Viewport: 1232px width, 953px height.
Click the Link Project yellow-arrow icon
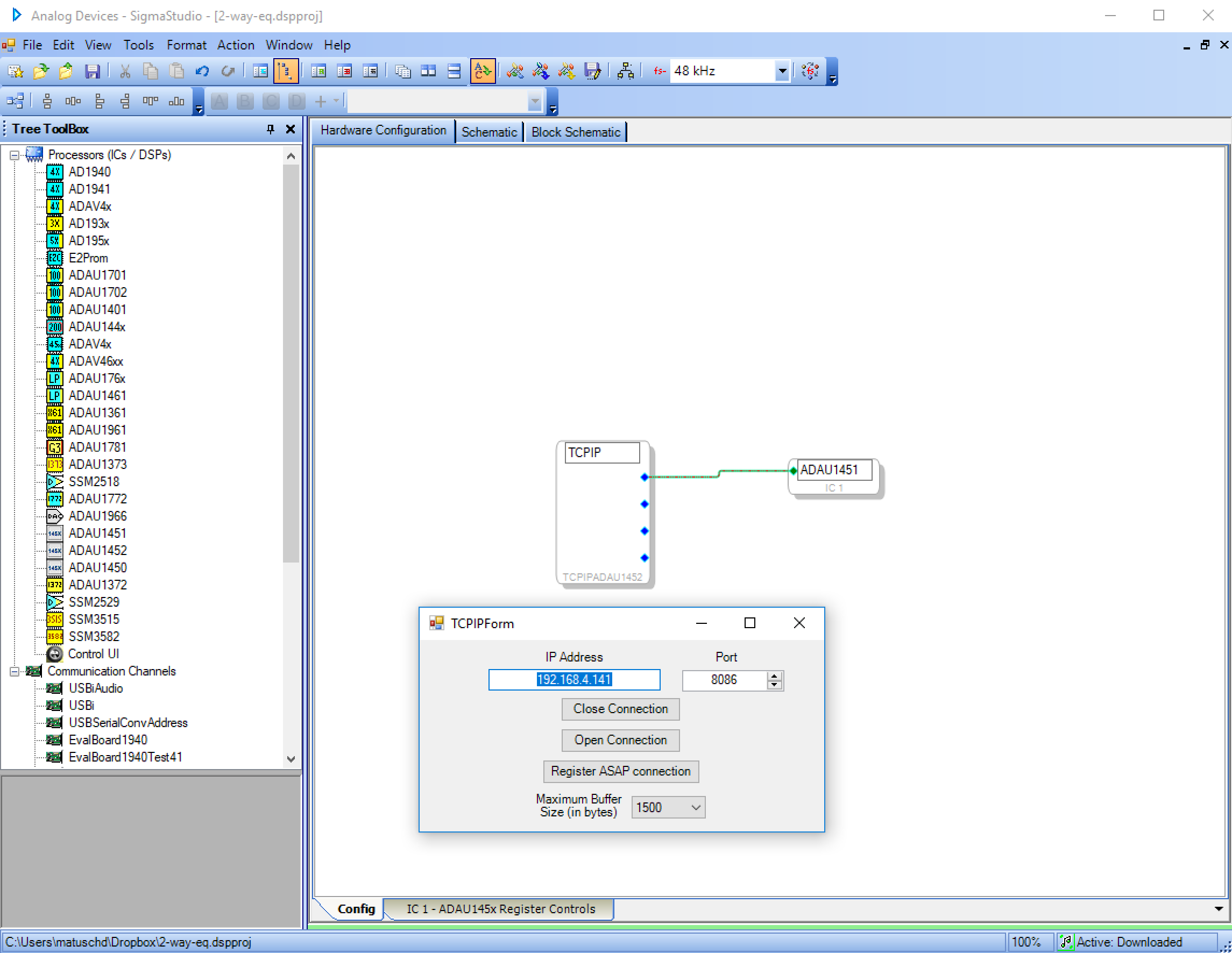coord(567,71)
